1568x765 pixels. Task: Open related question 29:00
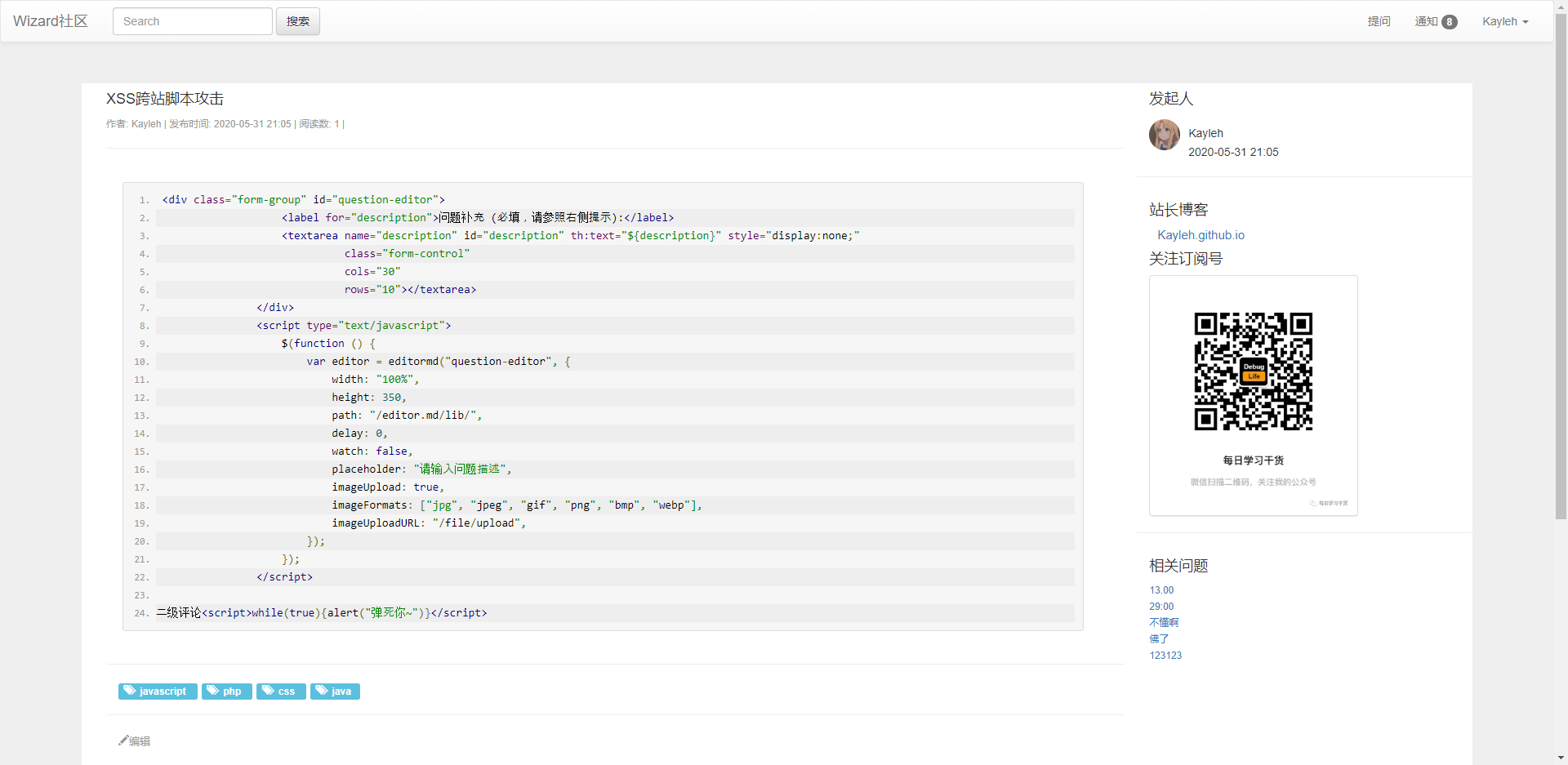click(1161, 607)
